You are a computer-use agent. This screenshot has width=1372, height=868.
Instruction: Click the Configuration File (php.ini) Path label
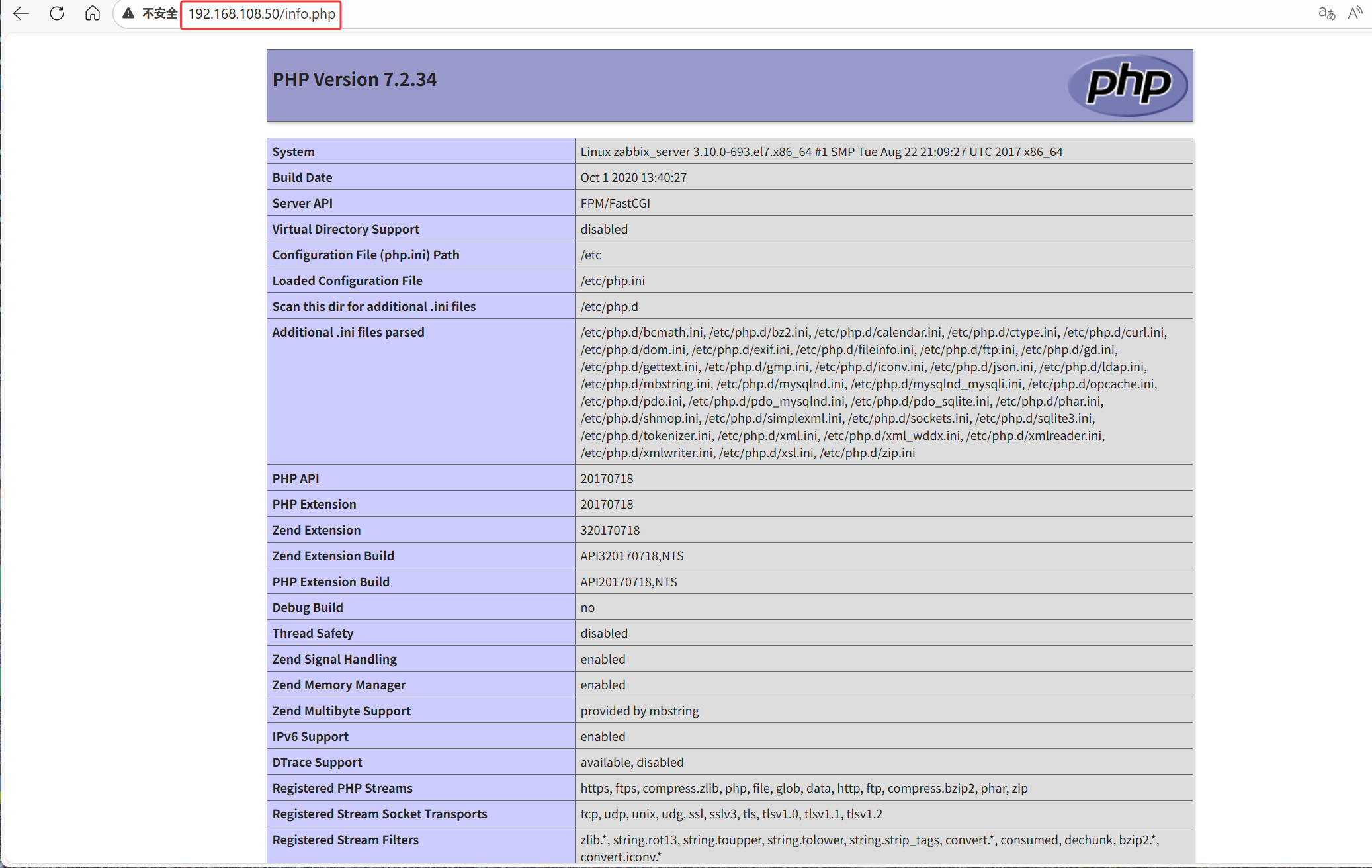tap(366, 255)
